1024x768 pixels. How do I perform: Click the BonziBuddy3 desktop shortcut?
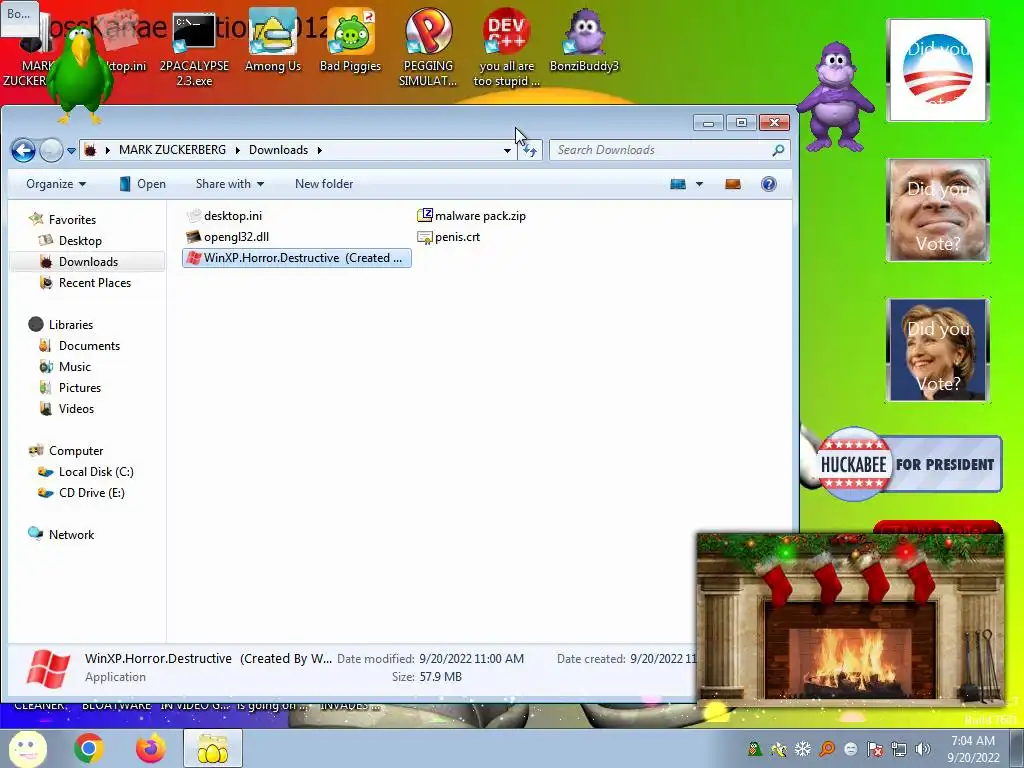pyautogui.click(x=584, y=42)
